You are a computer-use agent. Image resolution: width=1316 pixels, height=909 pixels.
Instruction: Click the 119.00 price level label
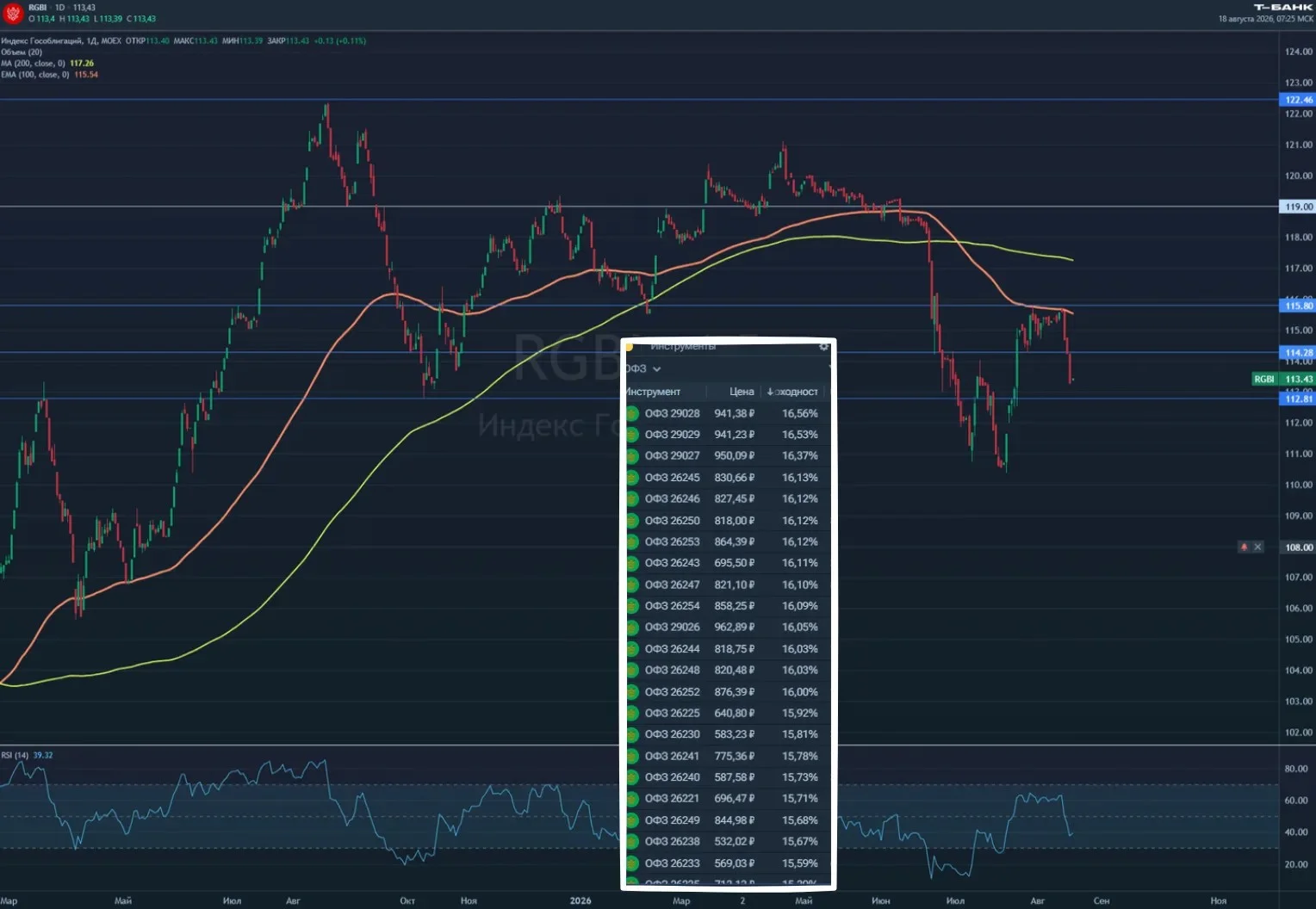coord(1298,207)
